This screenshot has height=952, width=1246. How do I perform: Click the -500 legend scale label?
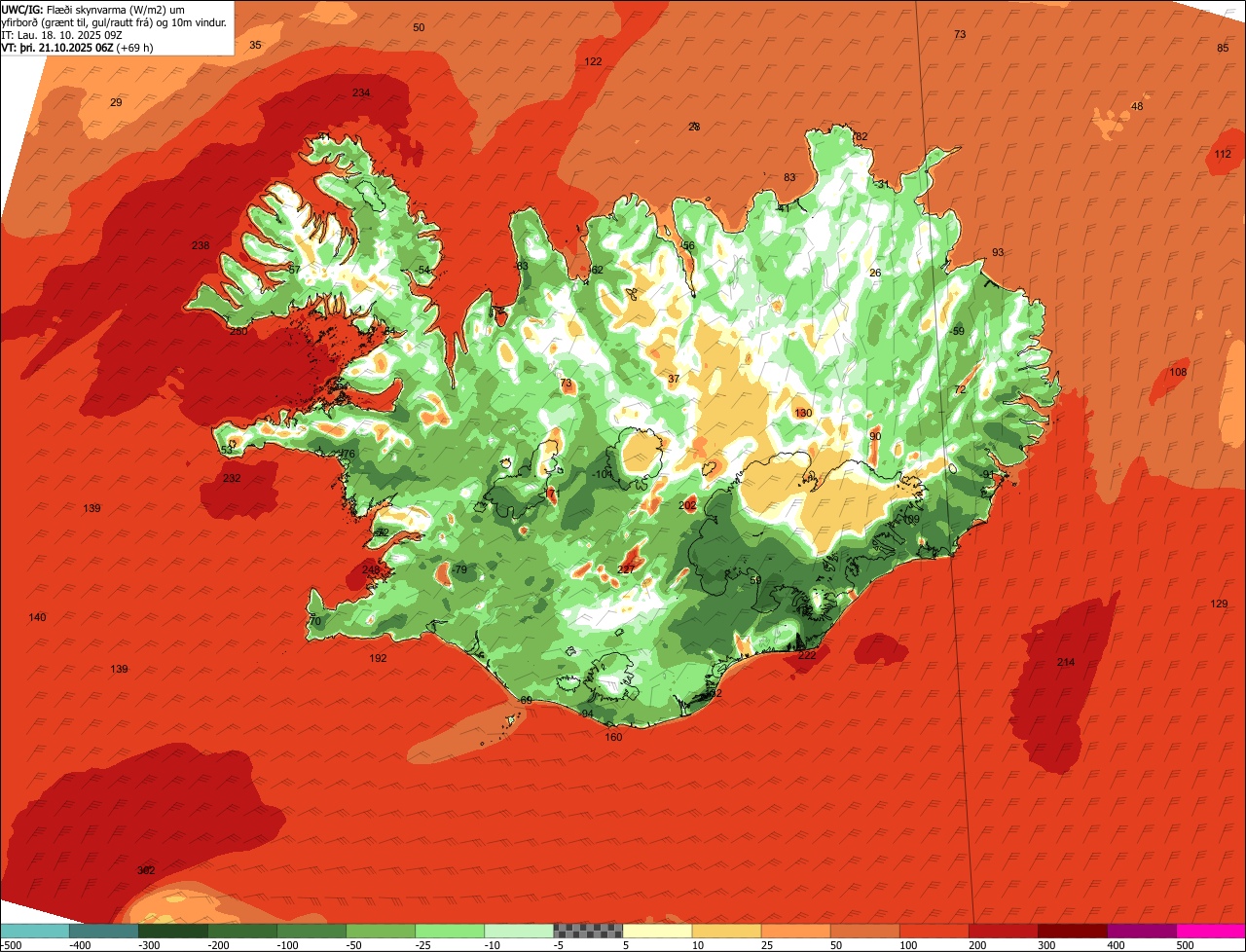11,944
